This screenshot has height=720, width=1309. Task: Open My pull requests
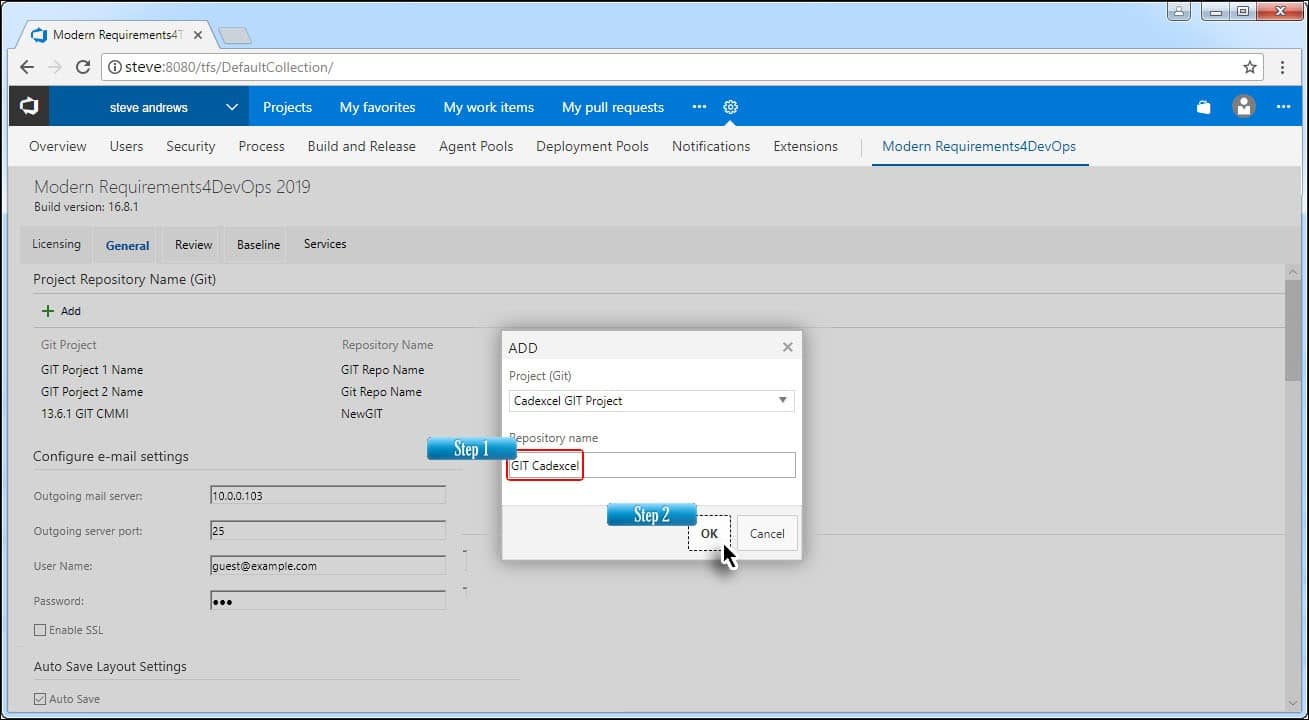point(613,107)
